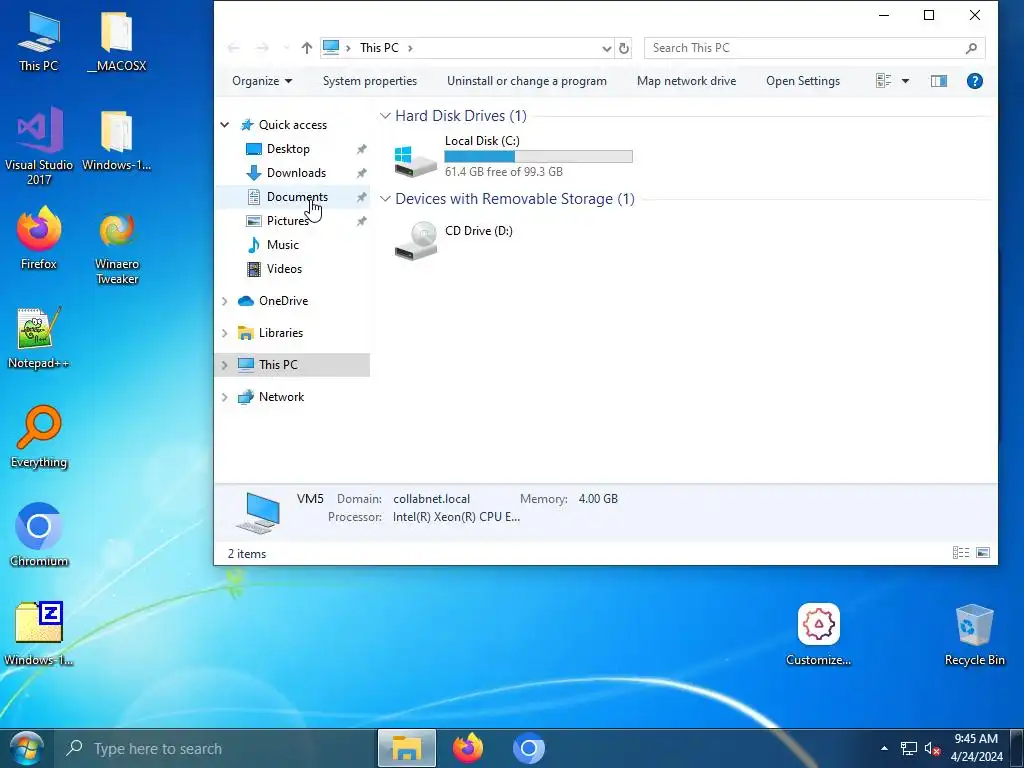Click the network icon in system tray
Viewport: 1024px width, 768px height.
[x=908, y=748]
